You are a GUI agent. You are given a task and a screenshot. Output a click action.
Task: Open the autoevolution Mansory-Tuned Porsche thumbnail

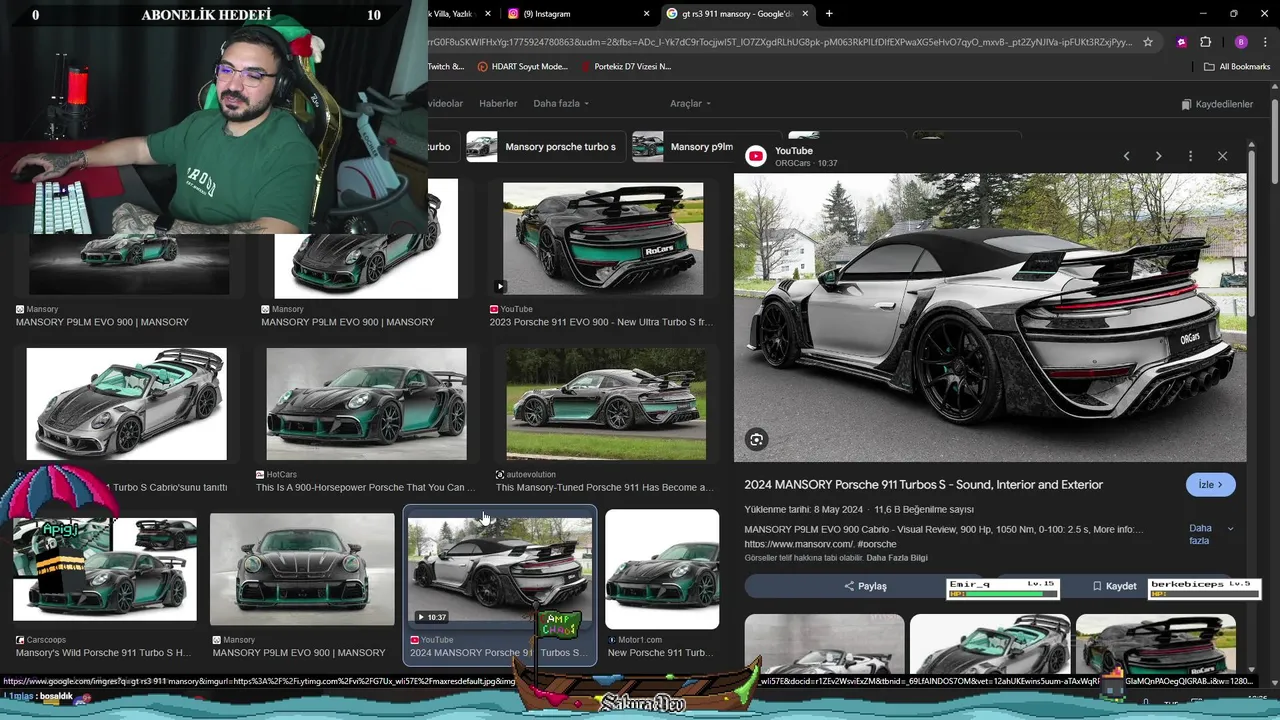[606, 404]
